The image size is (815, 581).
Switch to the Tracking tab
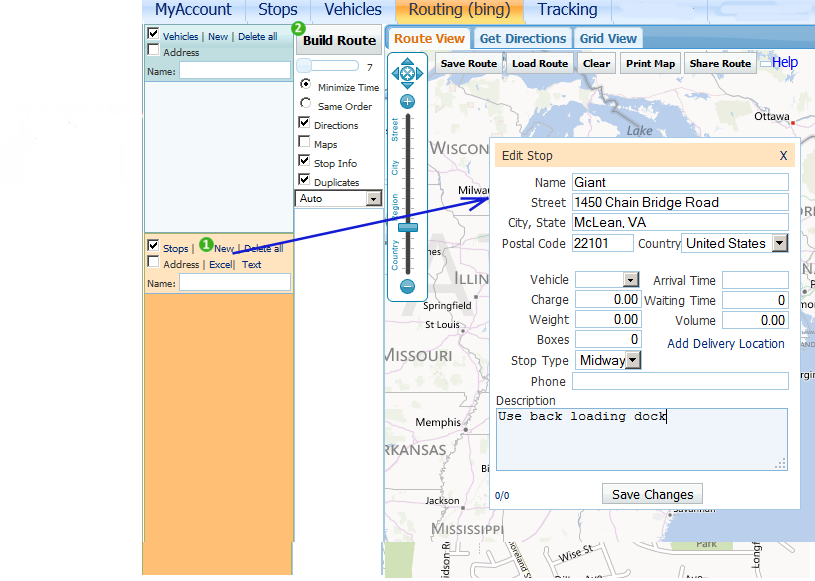pos(567,10)
